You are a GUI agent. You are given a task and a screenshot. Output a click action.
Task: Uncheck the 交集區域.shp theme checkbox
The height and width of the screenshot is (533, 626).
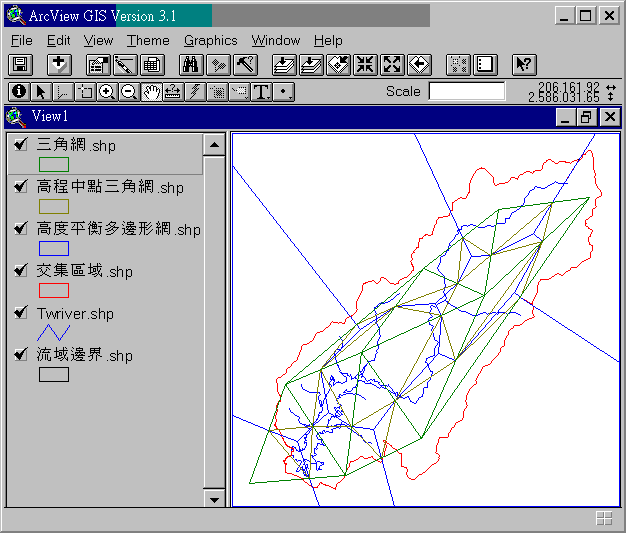coord(21,270)
